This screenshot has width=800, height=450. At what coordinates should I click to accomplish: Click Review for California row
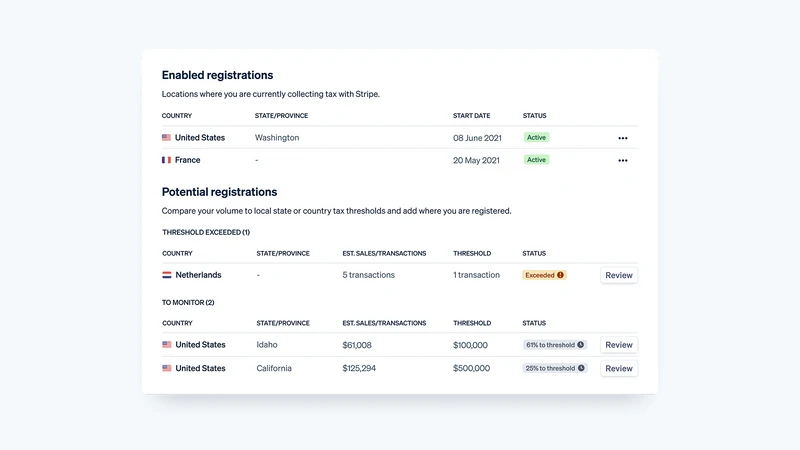pos(619,368)
